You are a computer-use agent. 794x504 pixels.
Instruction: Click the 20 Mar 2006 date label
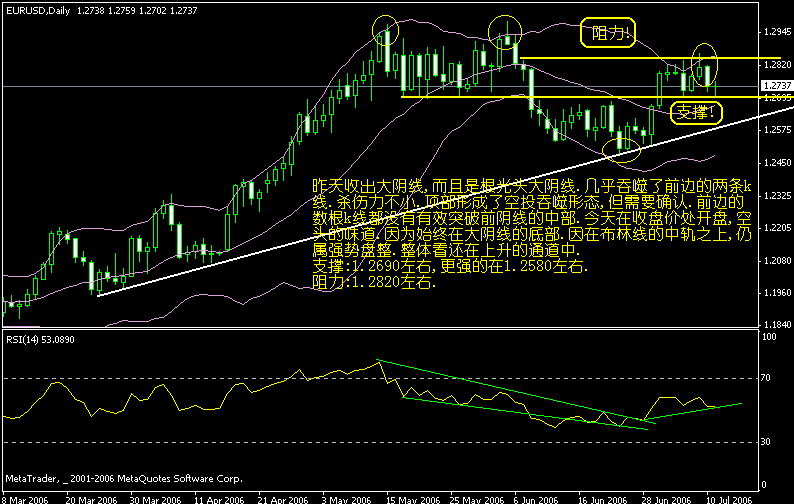[91, 499]
